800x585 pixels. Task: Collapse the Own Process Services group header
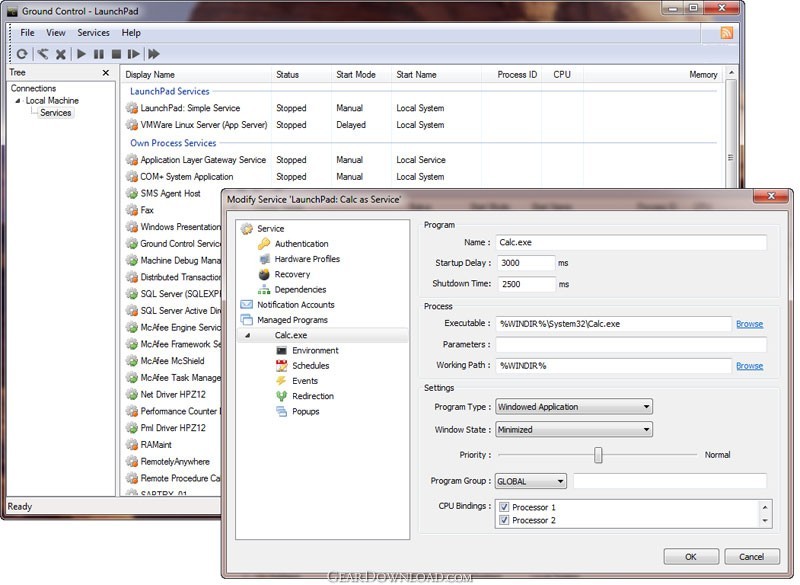tap(173, 143)
